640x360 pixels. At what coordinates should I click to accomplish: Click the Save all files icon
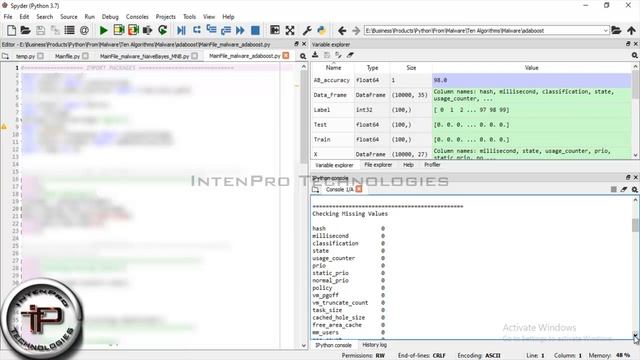(55, 30)
